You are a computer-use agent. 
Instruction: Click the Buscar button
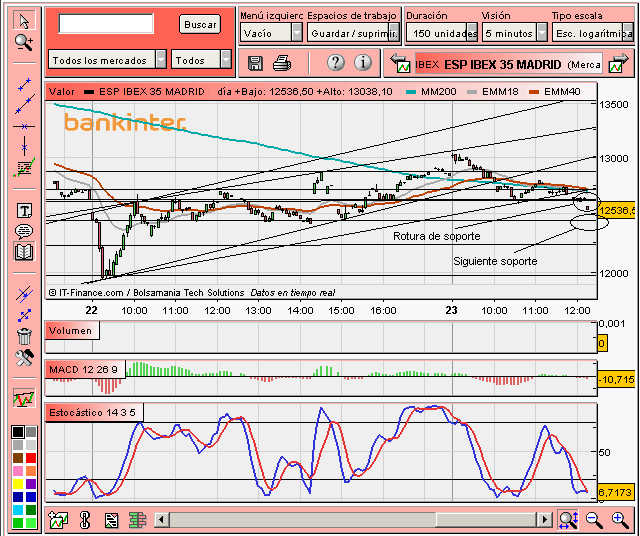200,24
